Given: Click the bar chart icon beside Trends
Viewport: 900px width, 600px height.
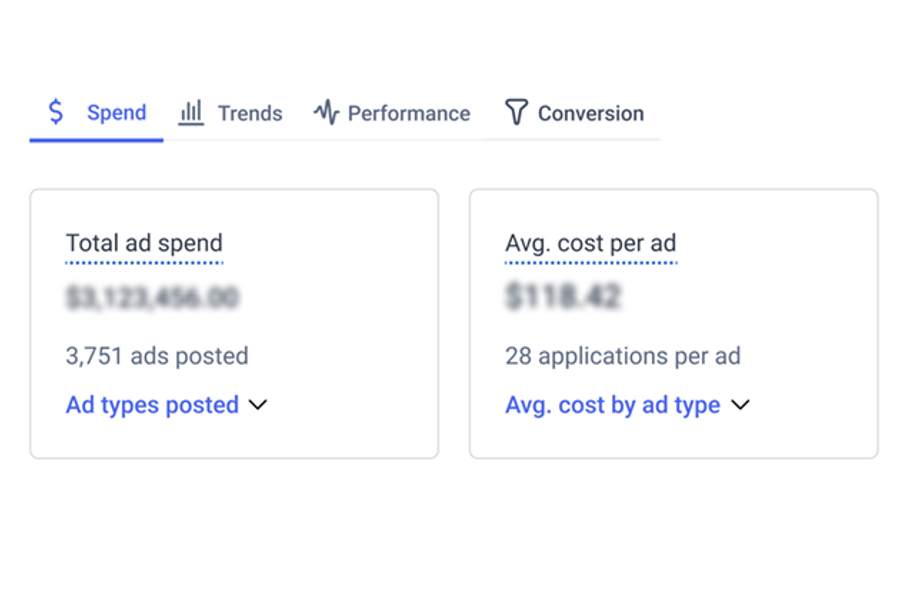Looking at the screenshot, I should pyautogui.click(x=191, y=112).
